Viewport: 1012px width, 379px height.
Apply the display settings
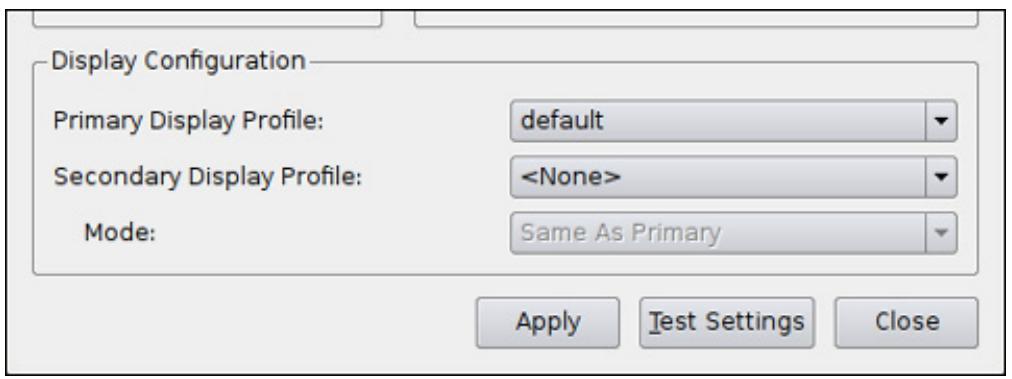(x=548, y=322)
